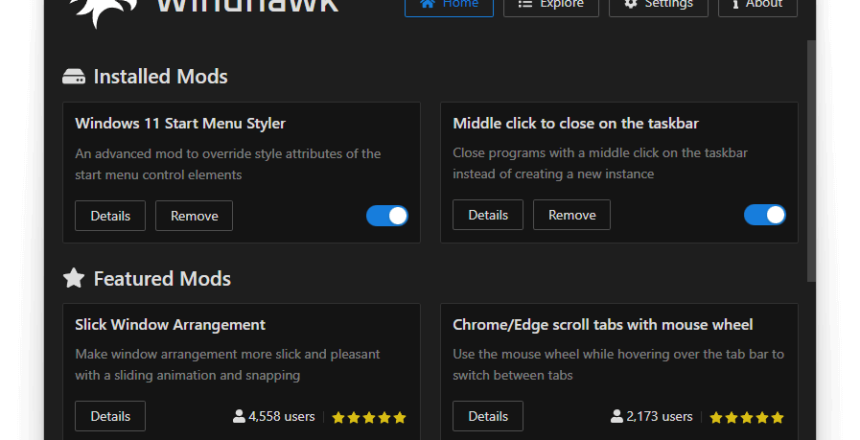Screen dimensions: 860x440
Task: Open Details for Middle click to close mod
Action: [488, 215]
